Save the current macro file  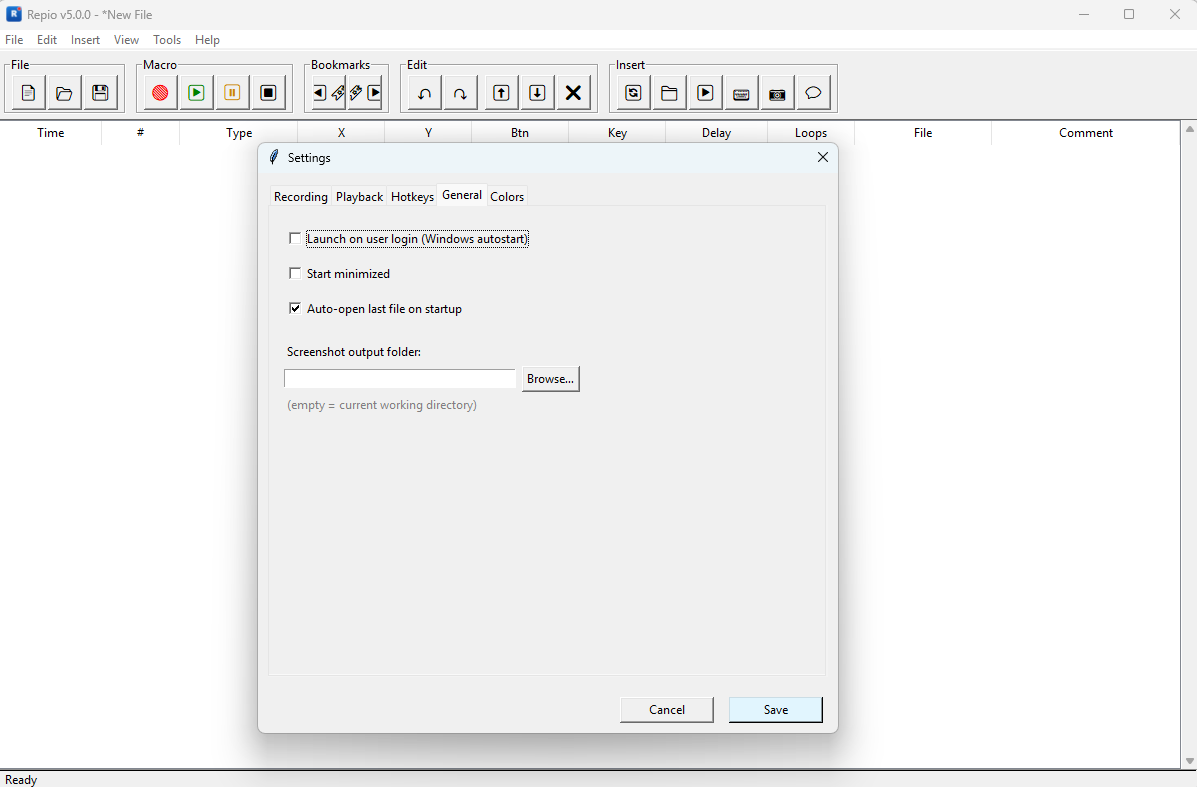(100, 92)
